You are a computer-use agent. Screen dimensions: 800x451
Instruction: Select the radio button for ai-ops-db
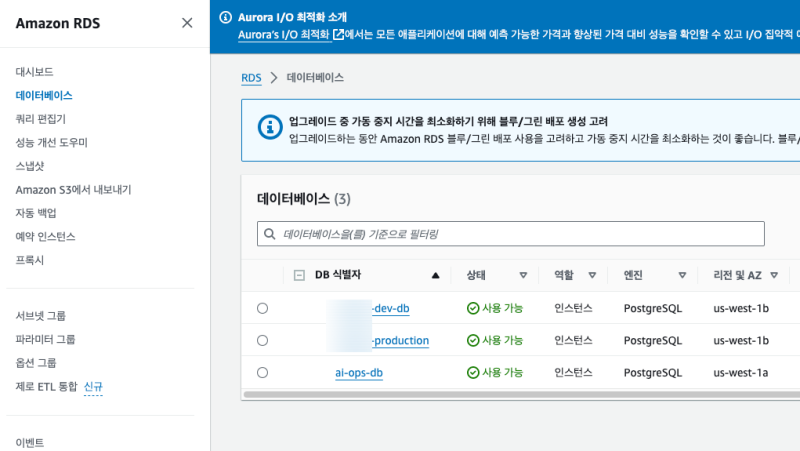[x=262, y=373]
